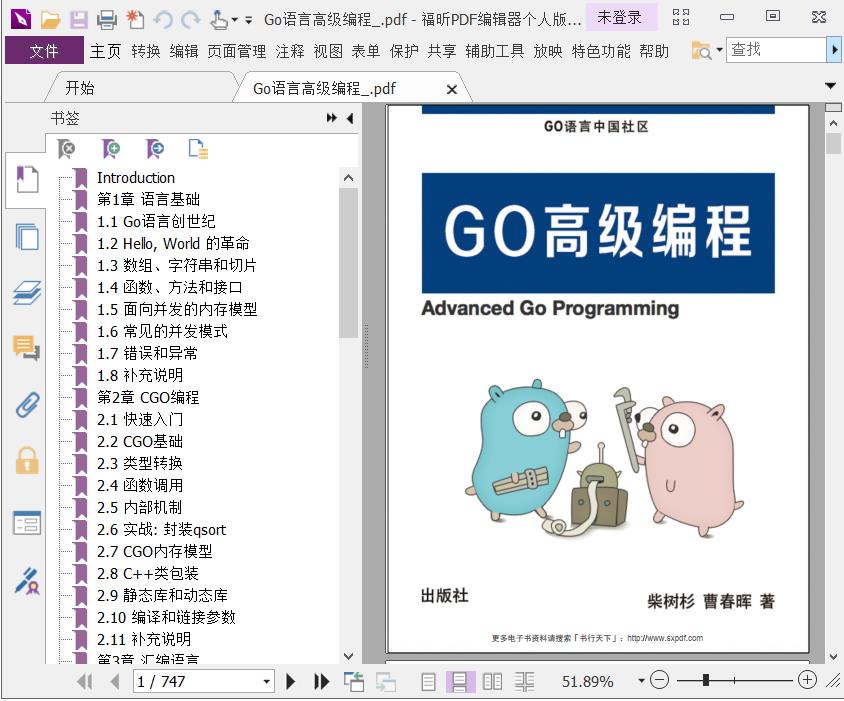Collapse the bookmarks panel with left triangle

pos(350,118)
